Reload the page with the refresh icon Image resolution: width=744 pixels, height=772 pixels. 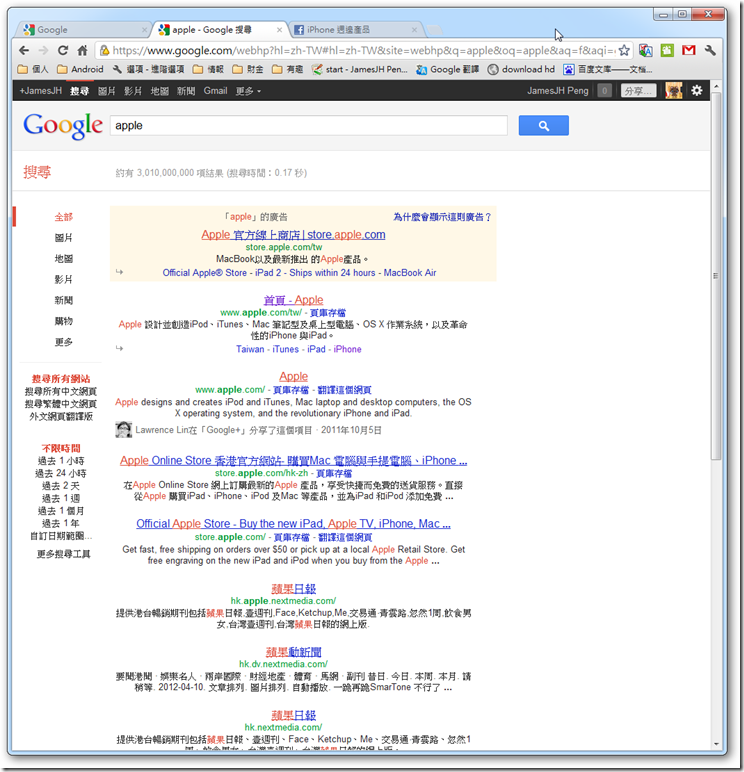(x=63, y=50)
